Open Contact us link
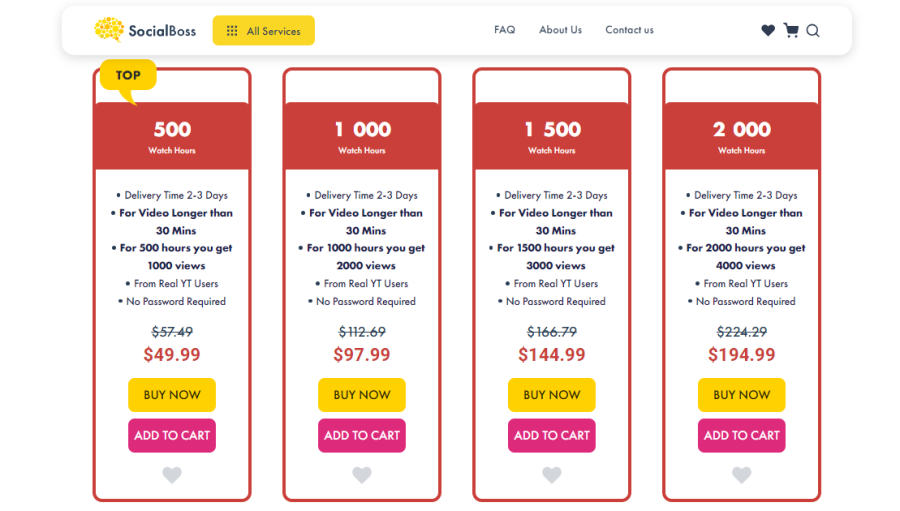This screenshot has height=511, width=900. [x=629, y=30]
